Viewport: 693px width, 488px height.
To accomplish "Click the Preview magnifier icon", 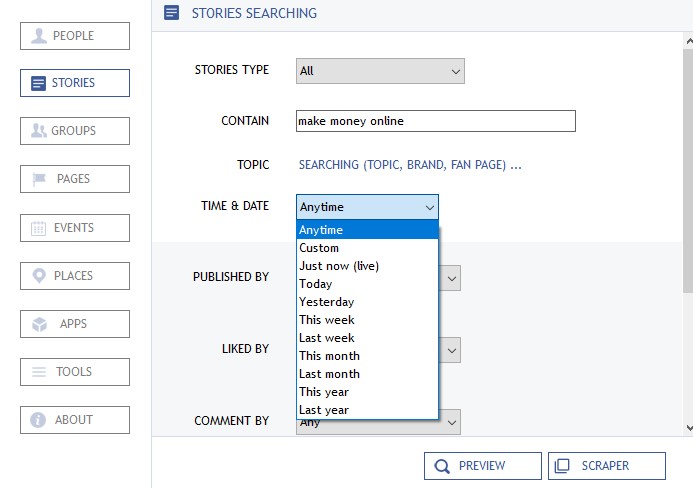I will (x=441, y=466).
